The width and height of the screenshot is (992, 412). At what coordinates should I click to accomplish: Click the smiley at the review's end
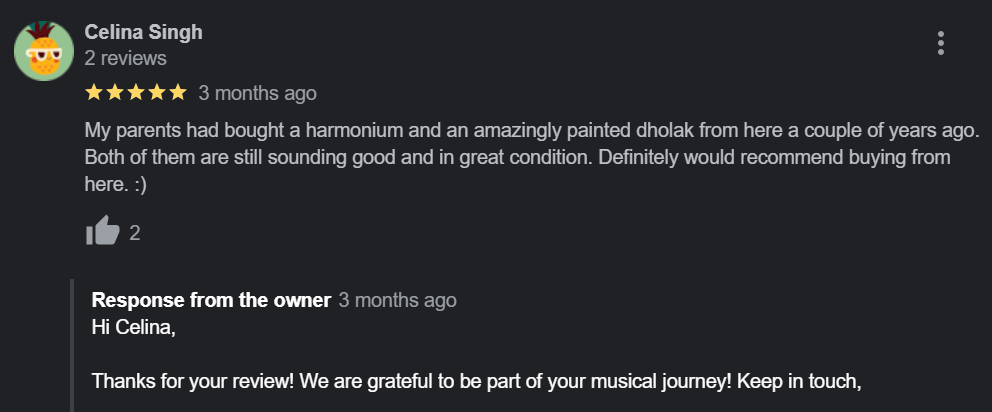pyautogui.click(x=138, y=185)
